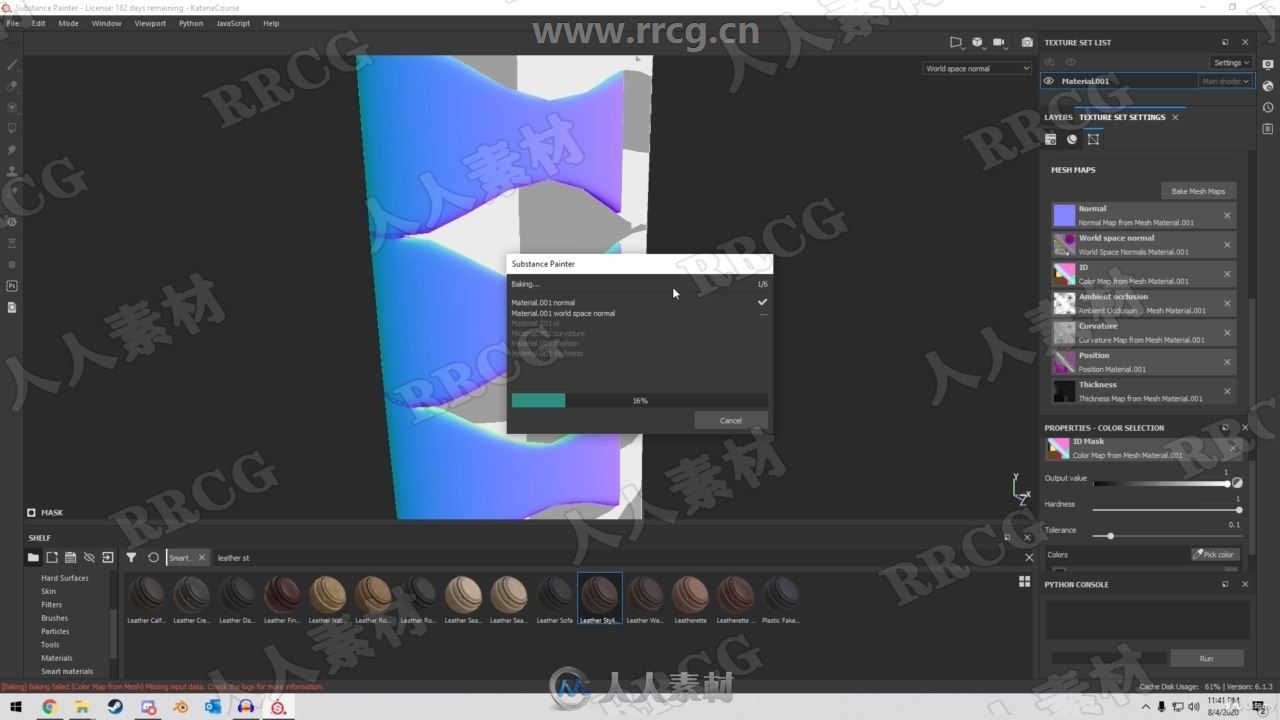Adjust the Tolerance slider

point(1166,536)
